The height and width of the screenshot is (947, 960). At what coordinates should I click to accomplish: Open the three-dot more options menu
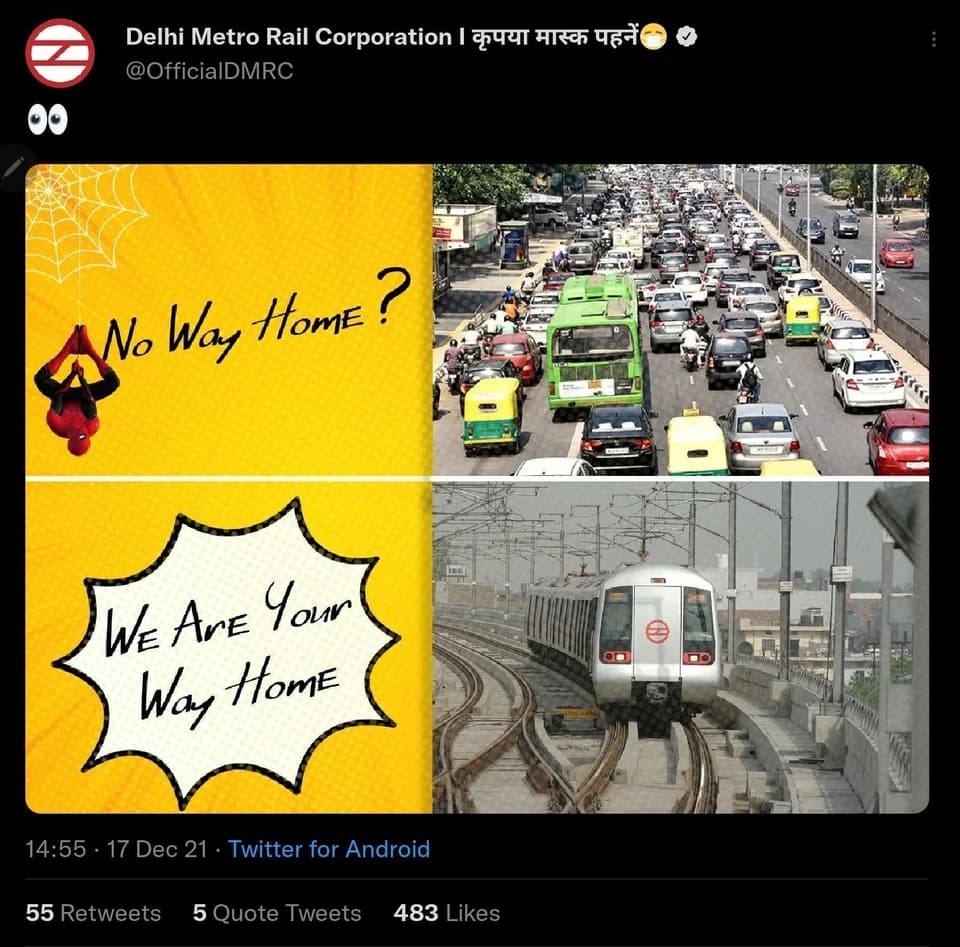(934, 39)
